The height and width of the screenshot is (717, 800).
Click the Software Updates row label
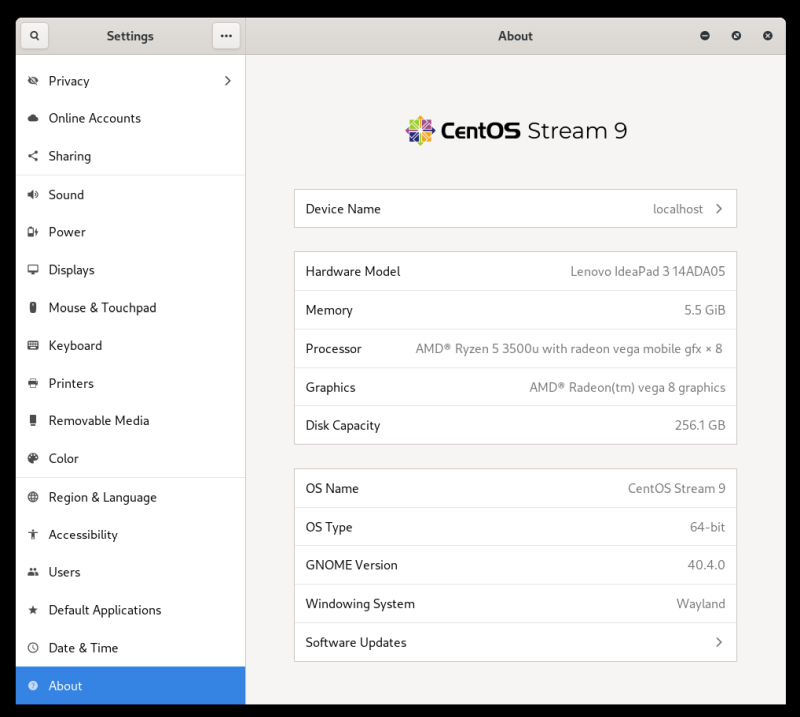(x=356, y=642)
